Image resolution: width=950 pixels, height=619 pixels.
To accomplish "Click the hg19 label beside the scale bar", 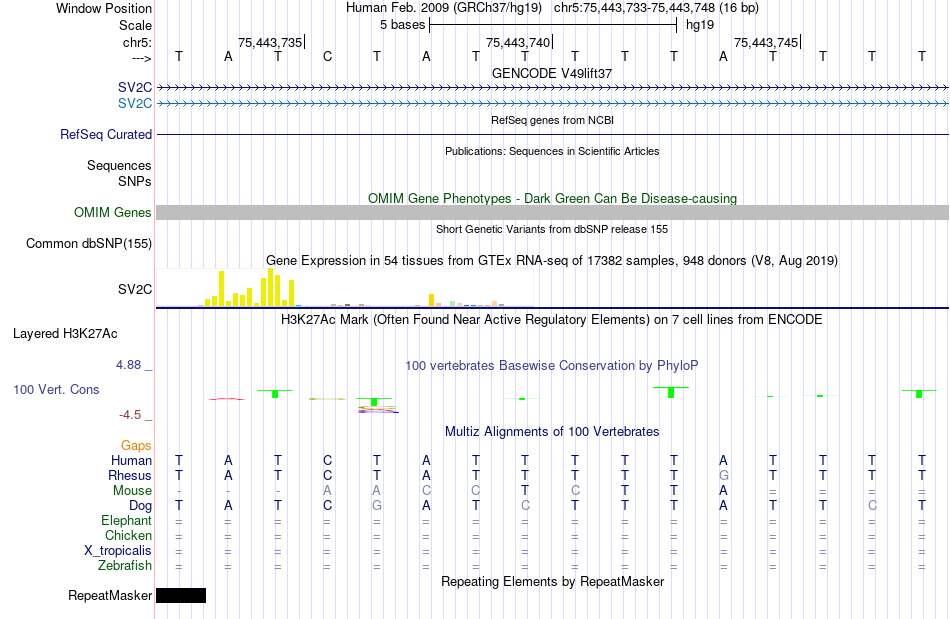I will pos(700,25).
